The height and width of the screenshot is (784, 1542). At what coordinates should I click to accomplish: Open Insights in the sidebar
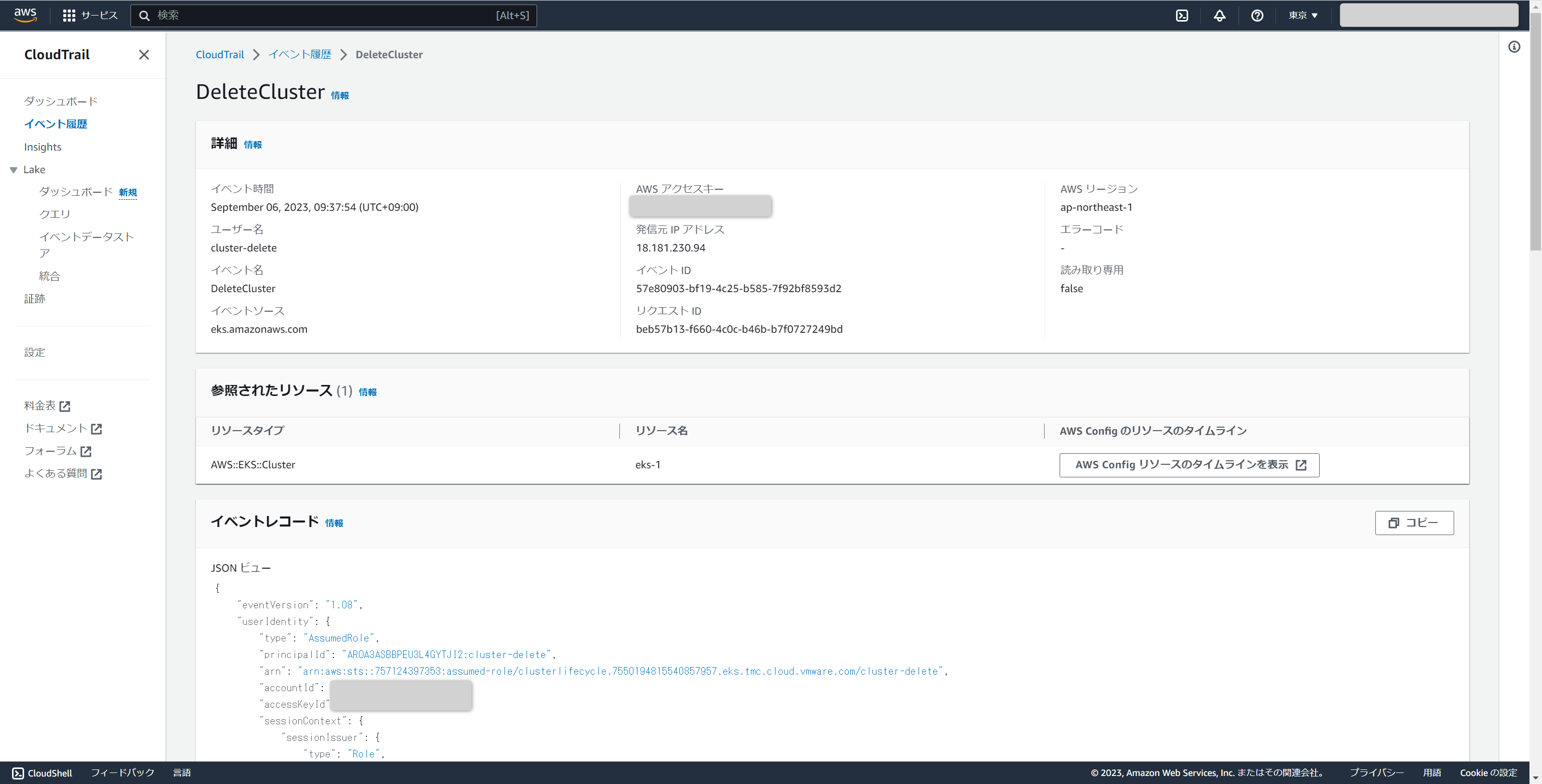click(43, 147)
